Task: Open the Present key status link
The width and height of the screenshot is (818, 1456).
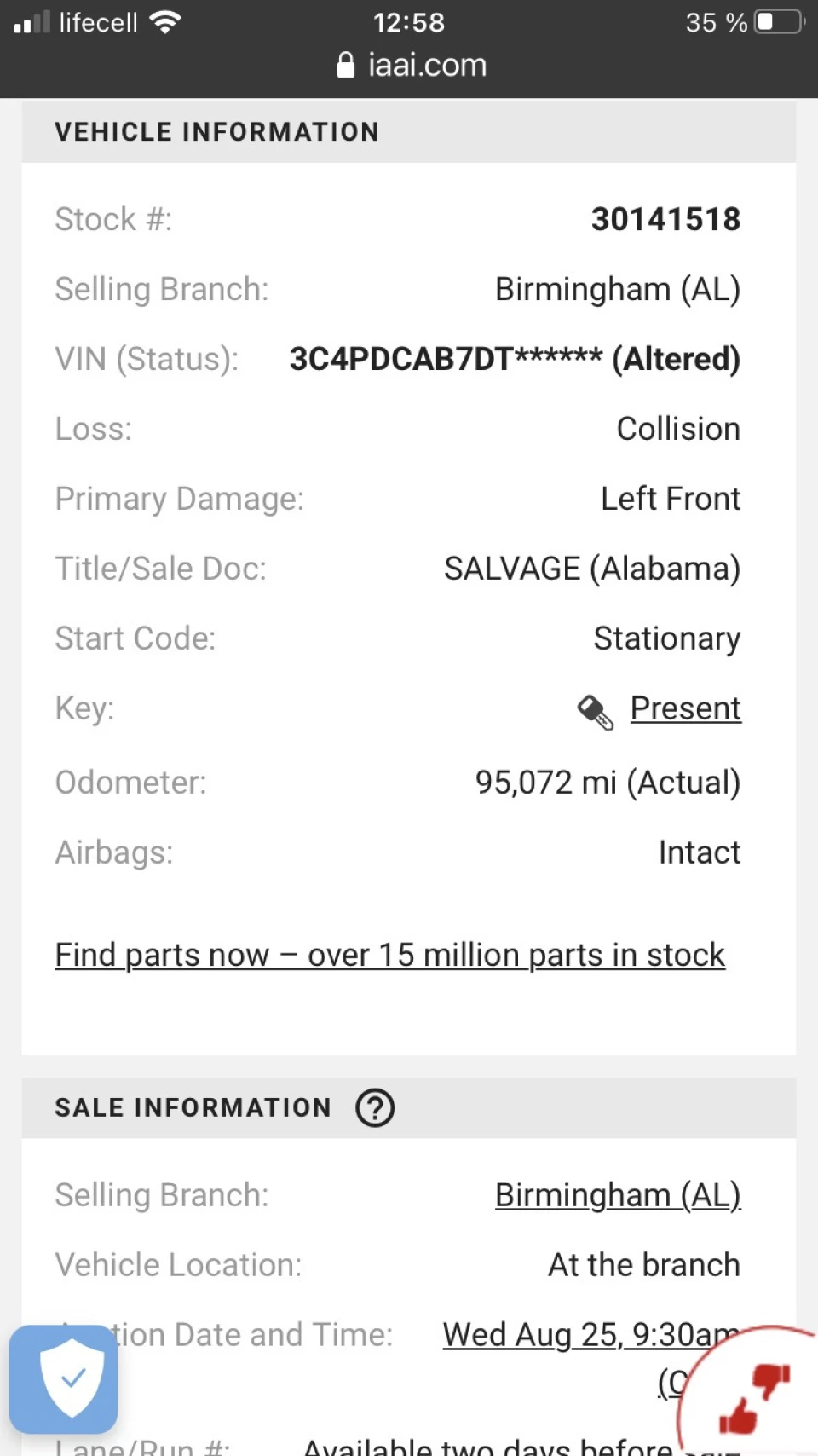Action: (x=685, y=708)
